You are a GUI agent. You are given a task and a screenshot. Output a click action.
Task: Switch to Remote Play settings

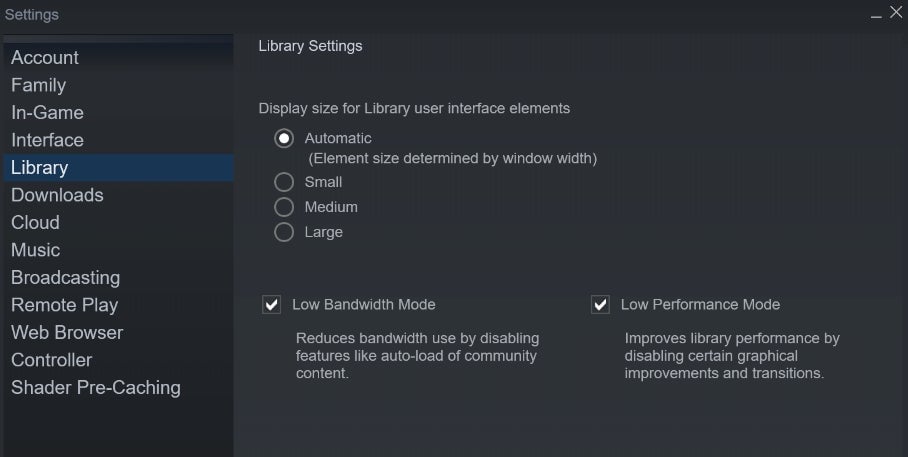[64, 305]
